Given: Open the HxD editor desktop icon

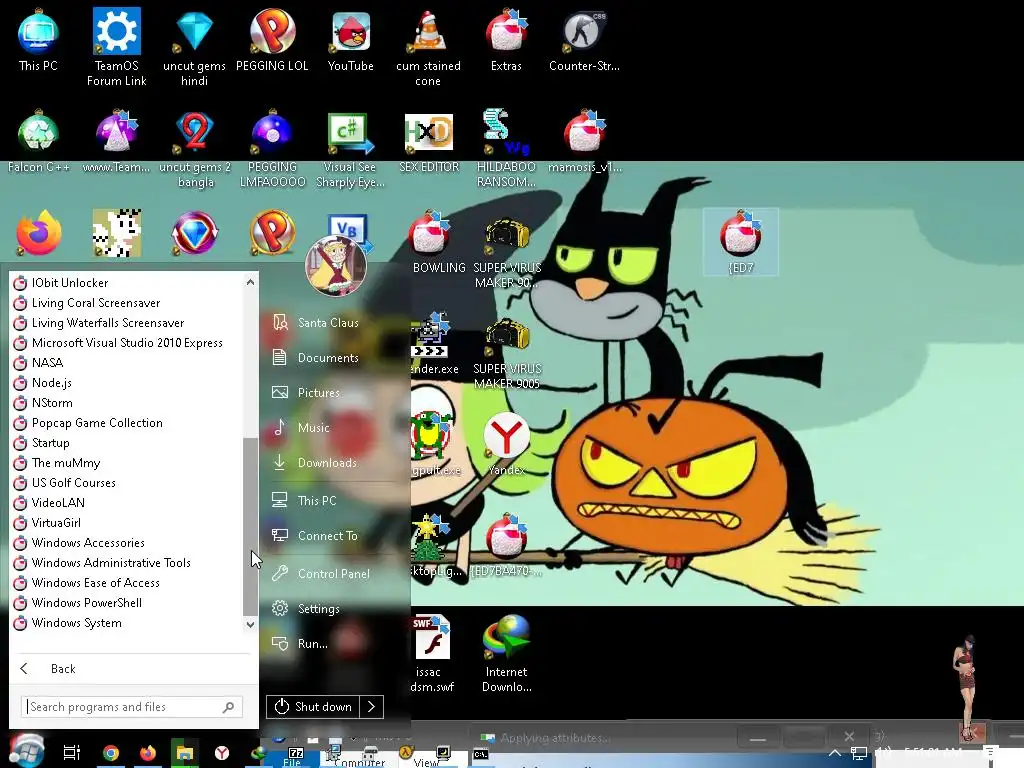Looking at the screenshot, I should coord(428,141).
